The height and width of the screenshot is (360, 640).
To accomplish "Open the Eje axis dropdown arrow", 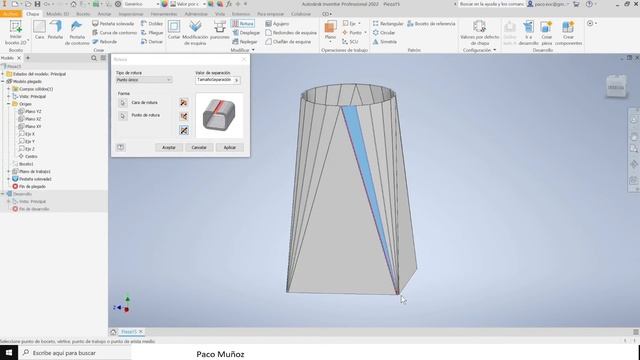I will (359, 24).
